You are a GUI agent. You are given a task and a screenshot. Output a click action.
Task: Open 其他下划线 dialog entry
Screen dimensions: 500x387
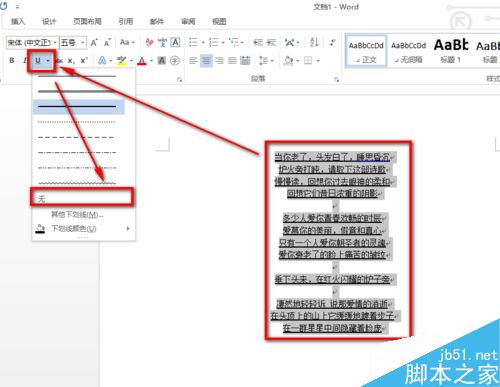pos(77,214)
